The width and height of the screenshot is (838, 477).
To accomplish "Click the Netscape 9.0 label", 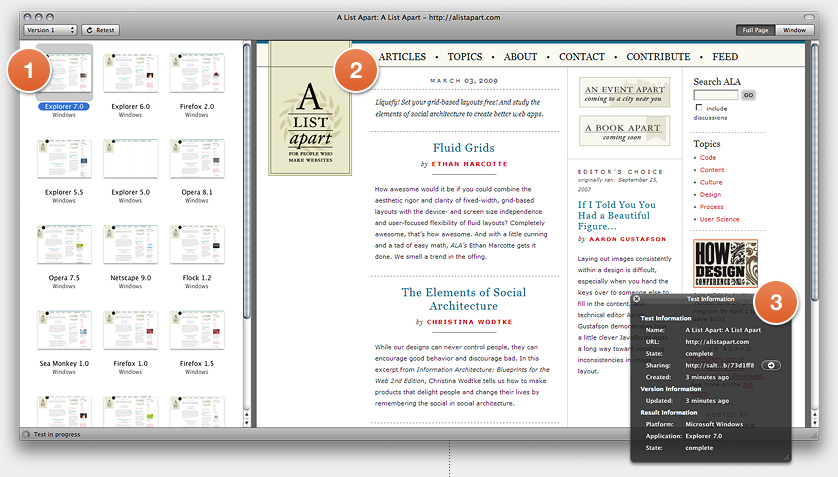I will point(130,278).
